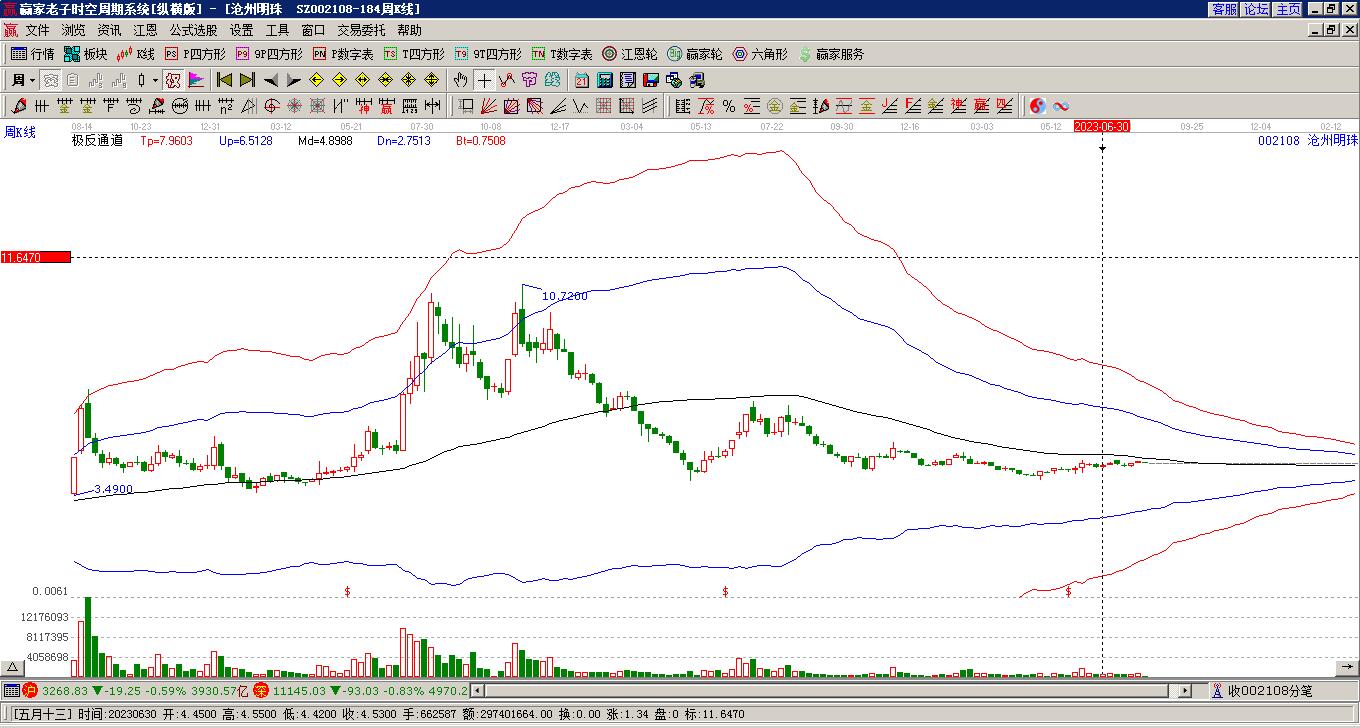Open the 帮助 menu
Image resolution: width=1360 pixels, height=728 pixels.
[409, 31]
